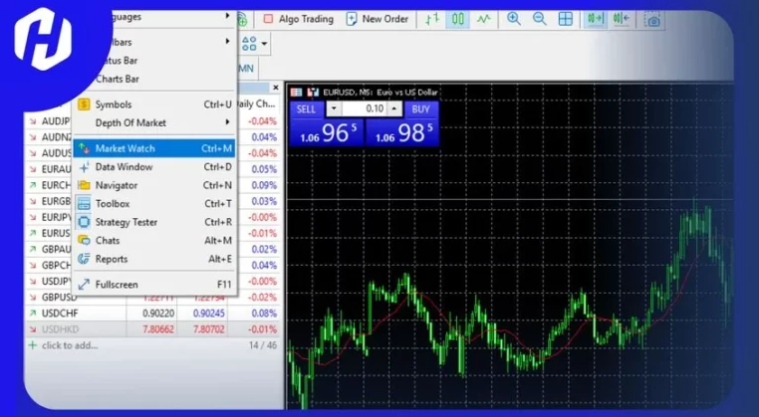Screen dimensions: 759x417
Task: Expand the Depth Of Market submenu
Action: (x=154, y=123)
